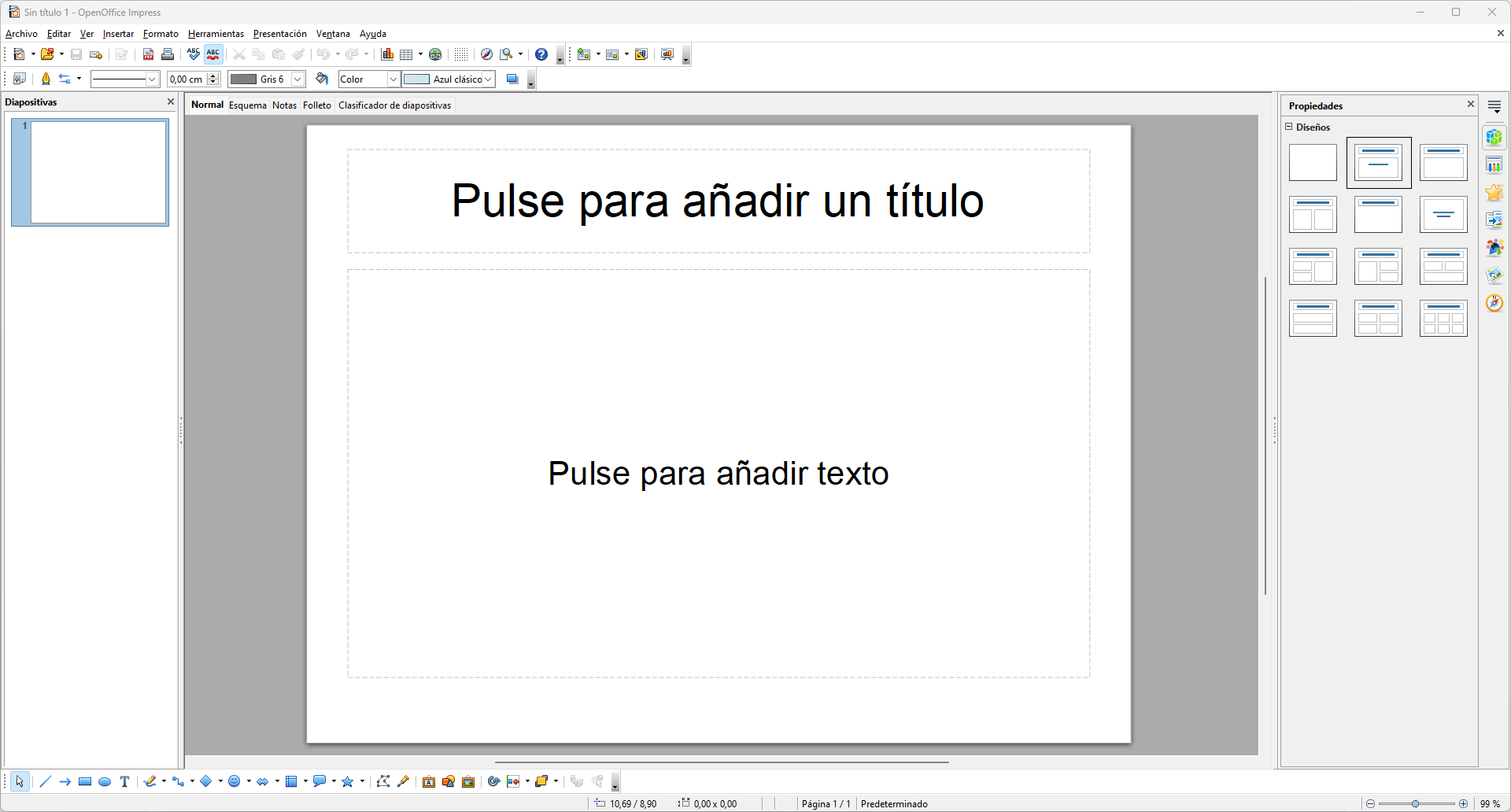Open the Fontwork Gallery icon

[x=429, y=781]
